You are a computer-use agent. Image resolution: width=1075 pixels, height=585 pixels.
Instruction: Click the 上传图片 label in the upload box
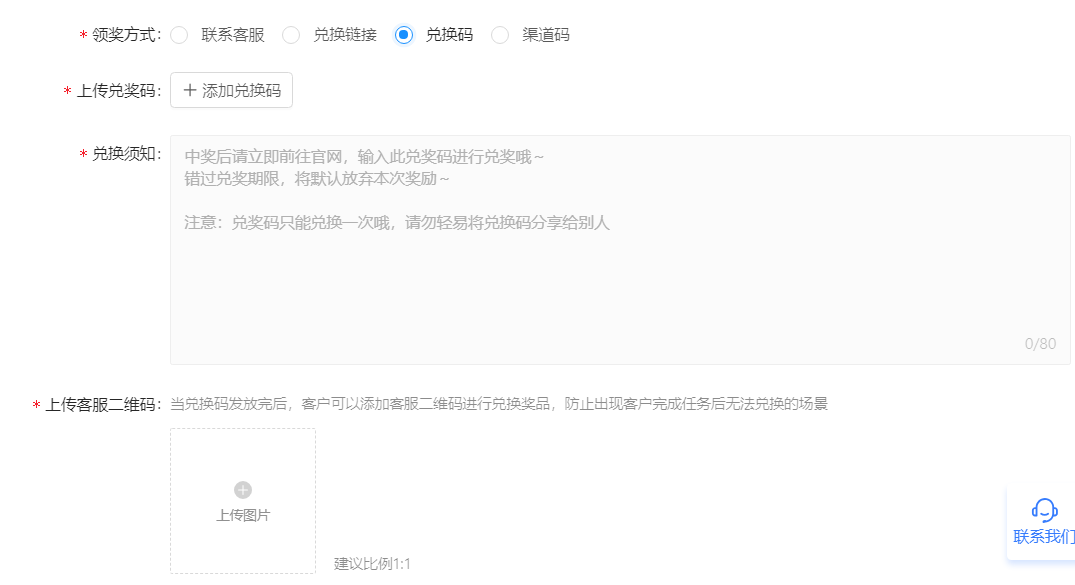(x=243, y=515)
